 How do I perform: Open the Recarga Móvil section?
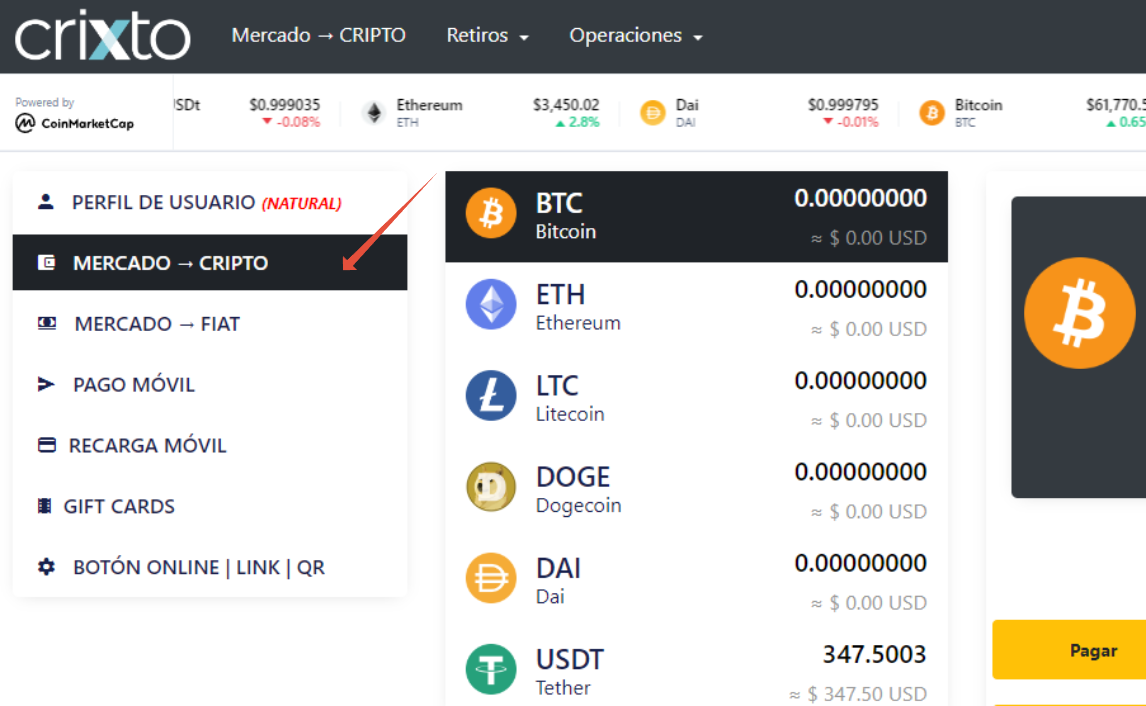(x=210, y=444)
